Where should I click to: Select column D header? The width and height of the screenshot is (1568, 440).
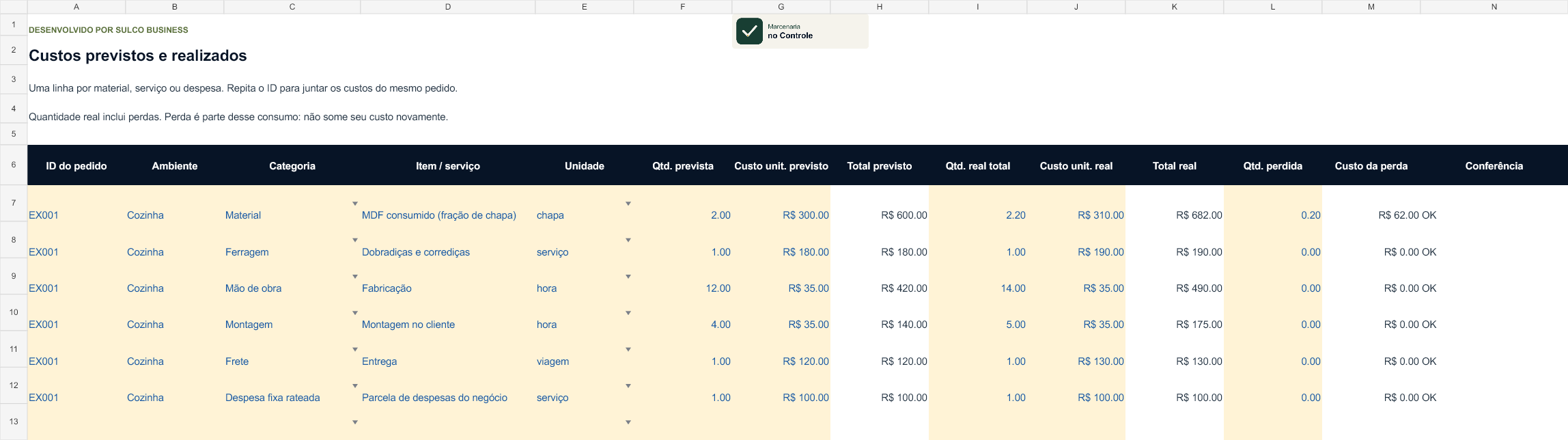[x=448, y=7]
